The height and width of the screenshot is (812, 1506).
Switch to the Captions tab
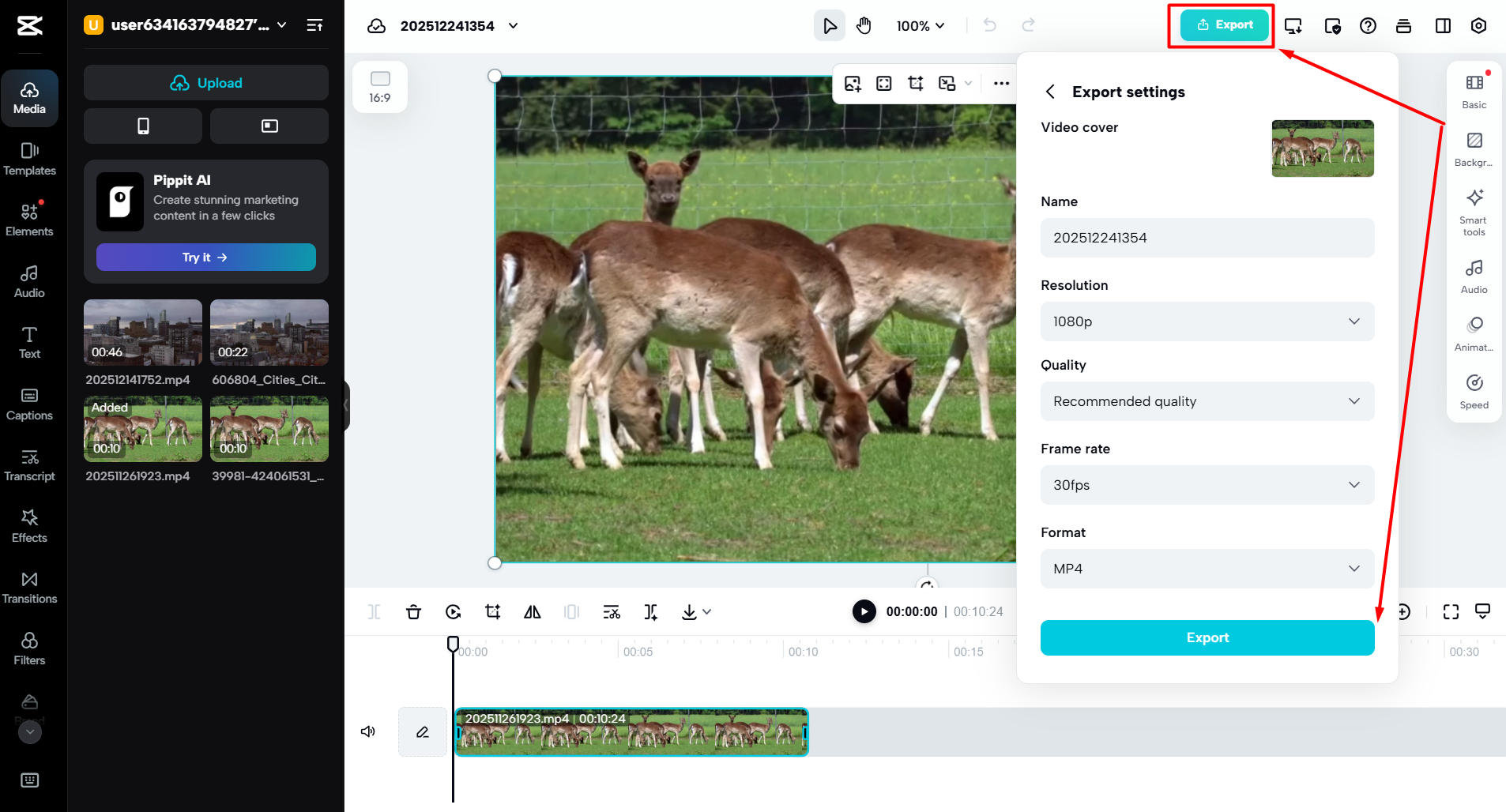point(29,404)
